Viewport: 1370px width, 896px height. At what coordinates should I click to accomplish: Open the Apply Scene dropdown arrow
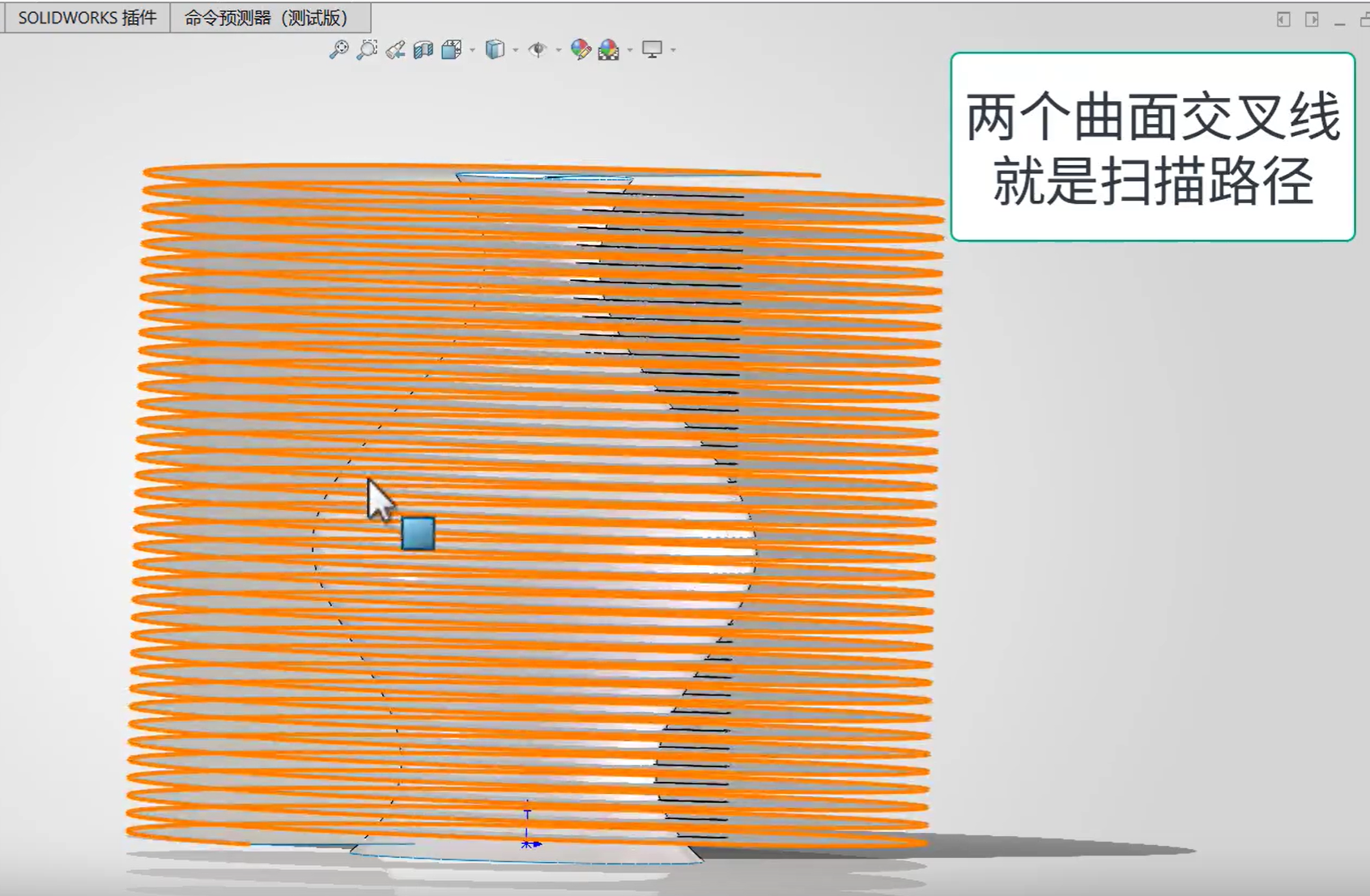(630, 50)
